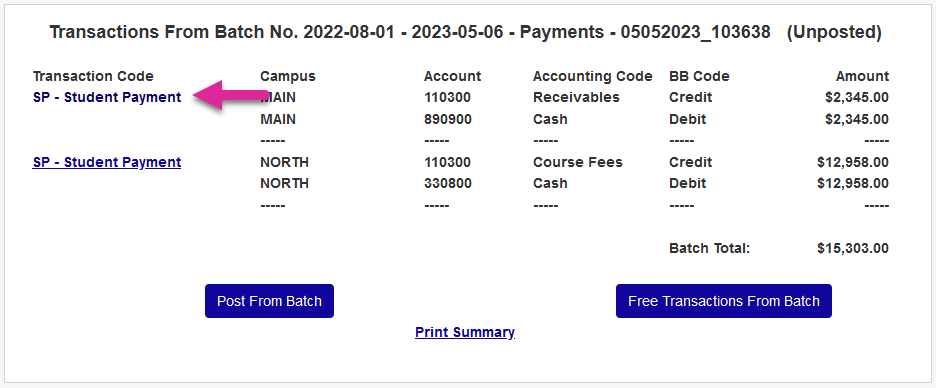The height and width of the screenshot is (388, 936).
Task: Select the $12,958.00 Credit amount
Action: click(x=853, y=162)
